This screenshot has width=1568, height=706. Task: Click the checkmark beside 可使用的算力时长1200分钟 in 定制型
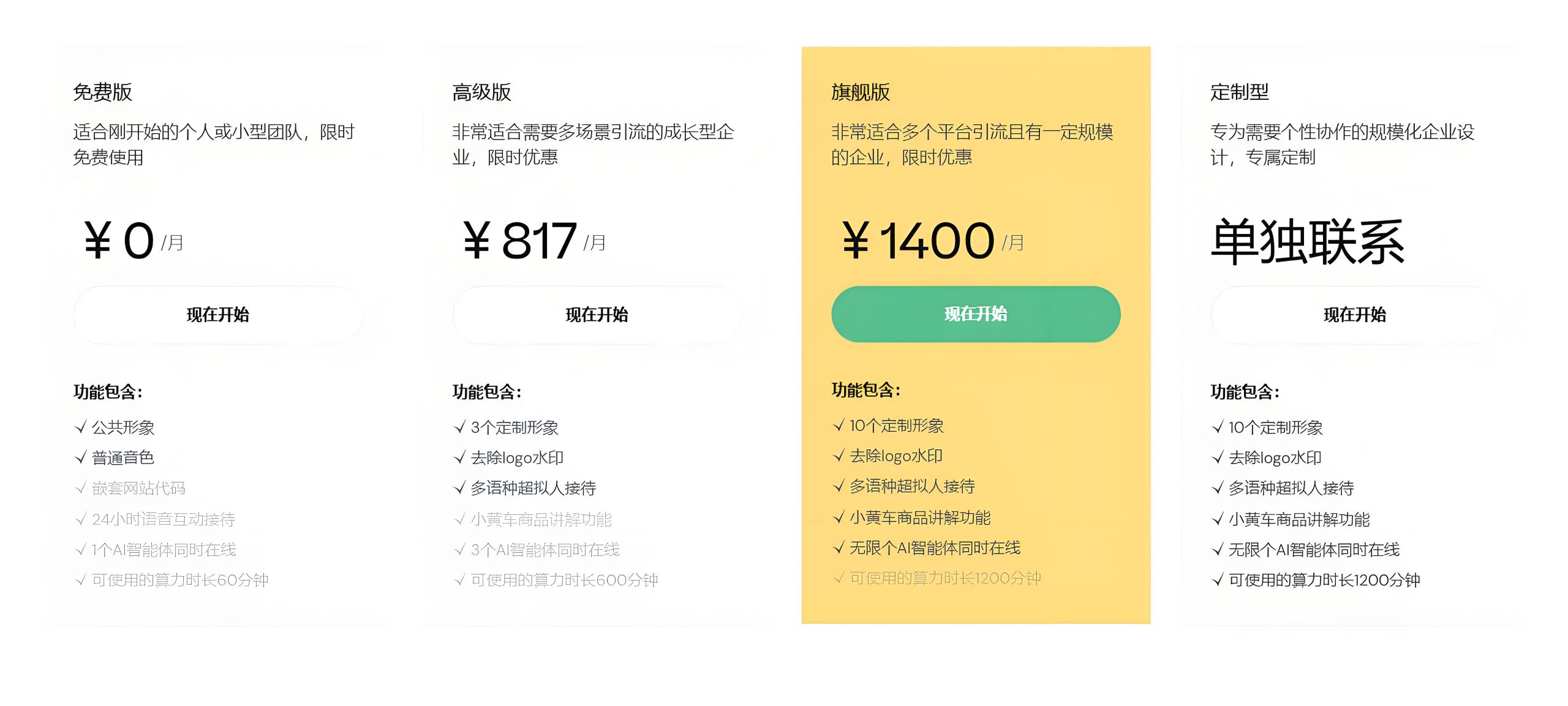pos(1218,580)
